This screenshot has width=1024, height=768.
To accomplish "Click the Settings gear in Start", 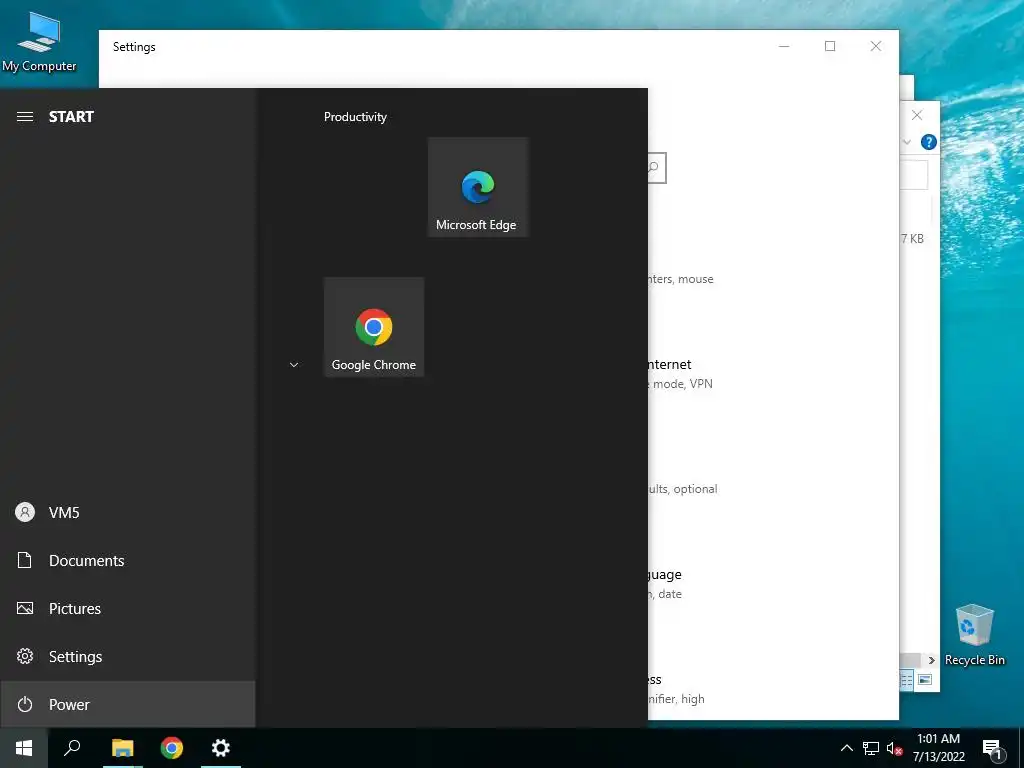I will tap(25, 656).
